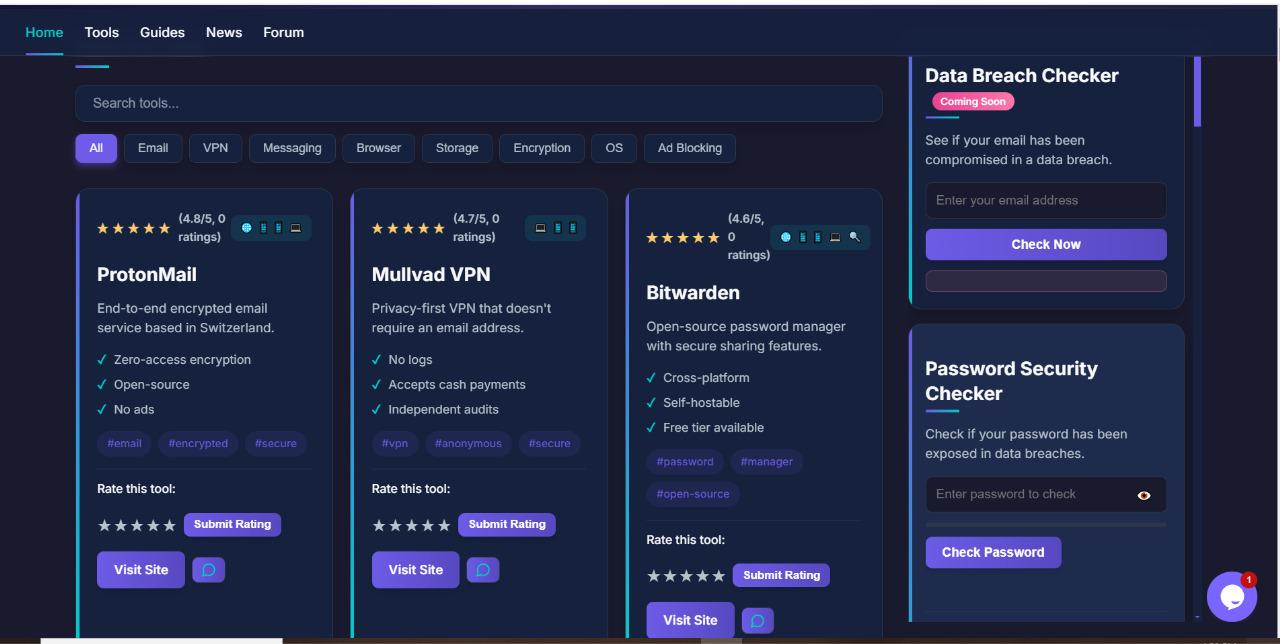Open the News nav item
The height and width of the screenshot is (644, 1280).
pyautogui.click(x=224, y=32)
